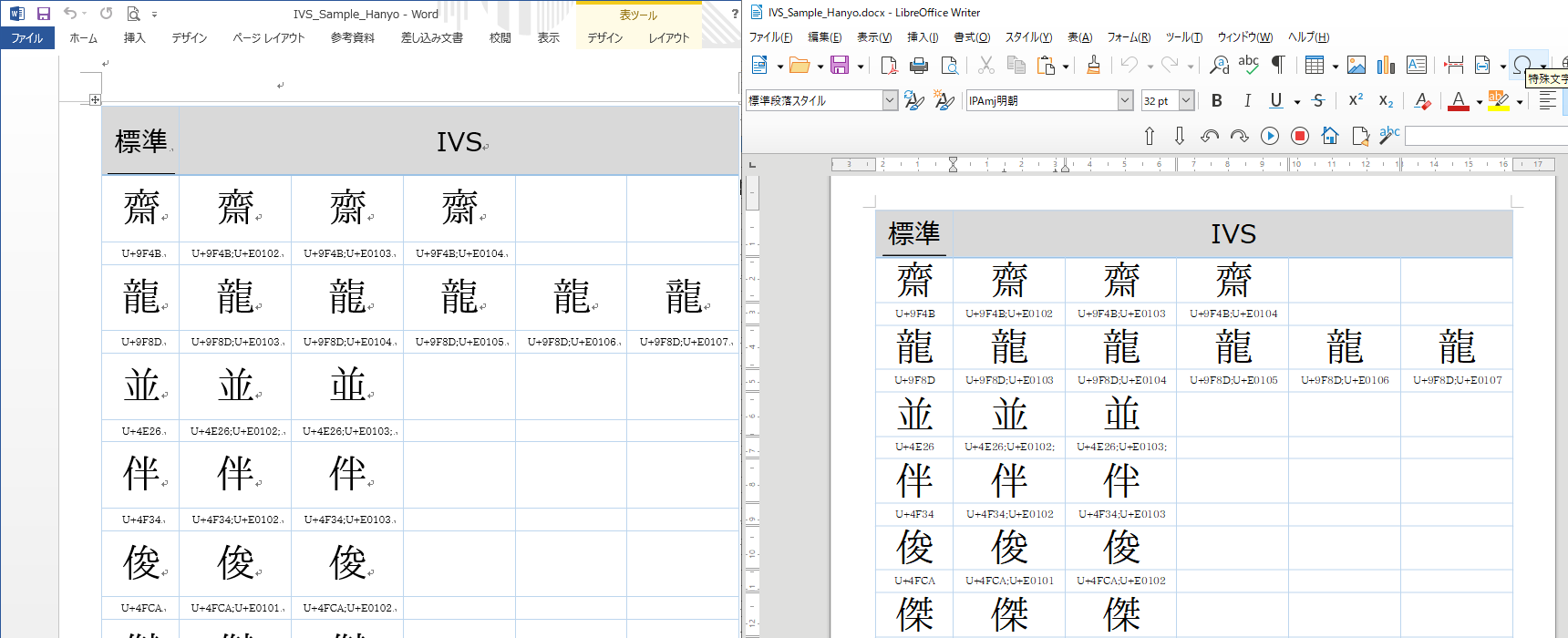Open the dropdown arrow beside the Save icon

point(860,66)
